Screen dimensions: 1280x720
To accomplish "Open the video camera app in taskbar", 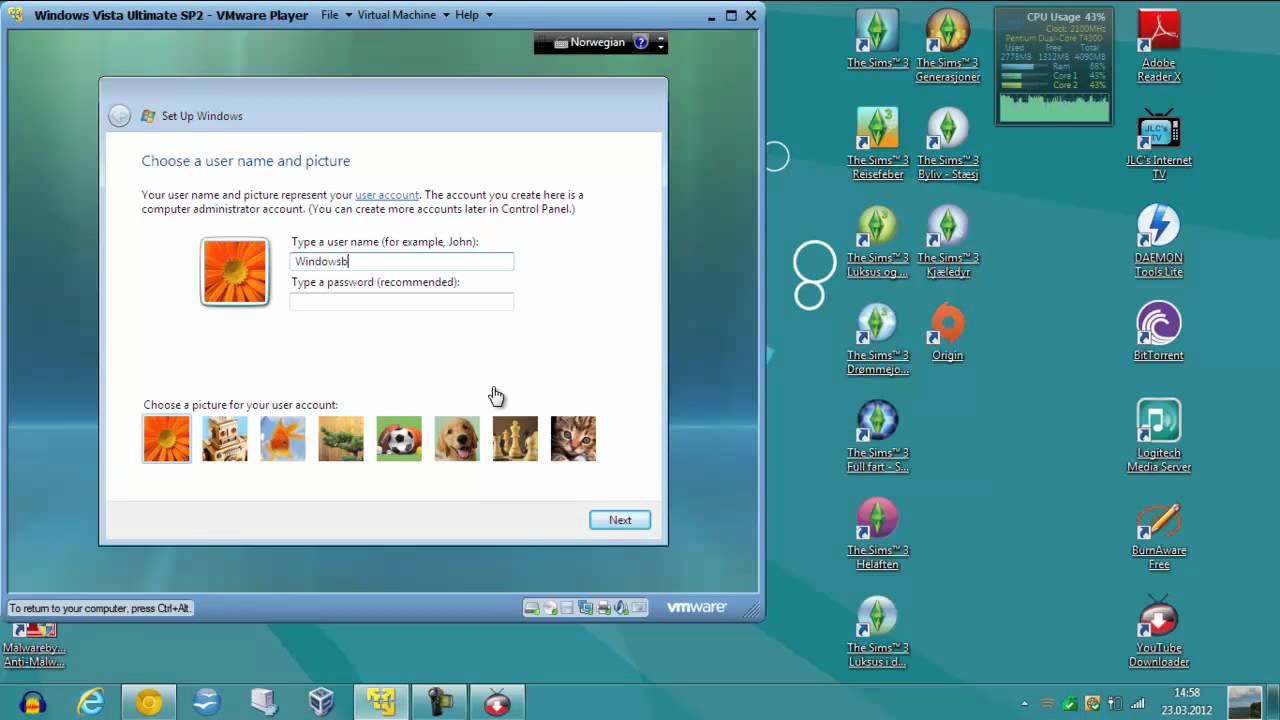I will tap(439, 702).
